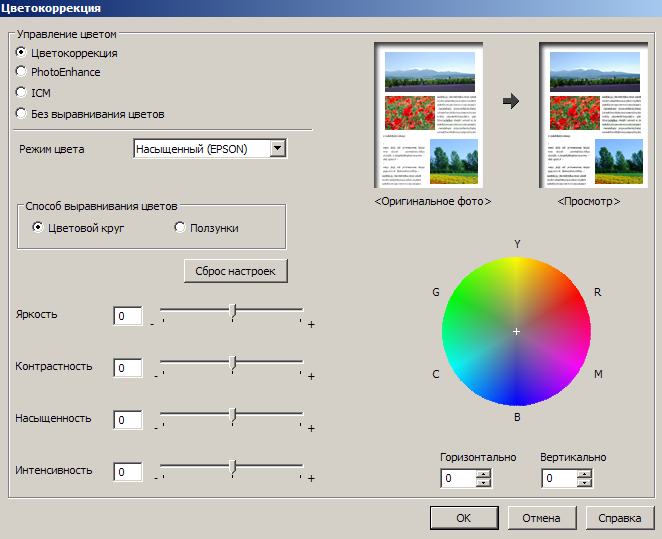Screen dimensions: 662x539
Task: Click the Отмена button
Action: pyautogui.click(x=542, y=518)
